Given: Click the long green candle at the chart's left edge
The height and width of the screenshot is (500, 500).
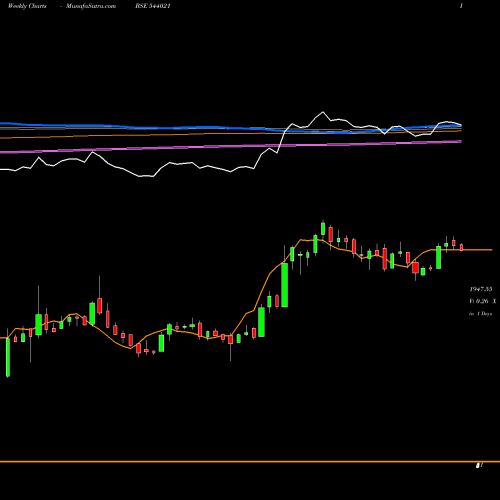Looking at the screenshot, I should (x=8, y=356).
